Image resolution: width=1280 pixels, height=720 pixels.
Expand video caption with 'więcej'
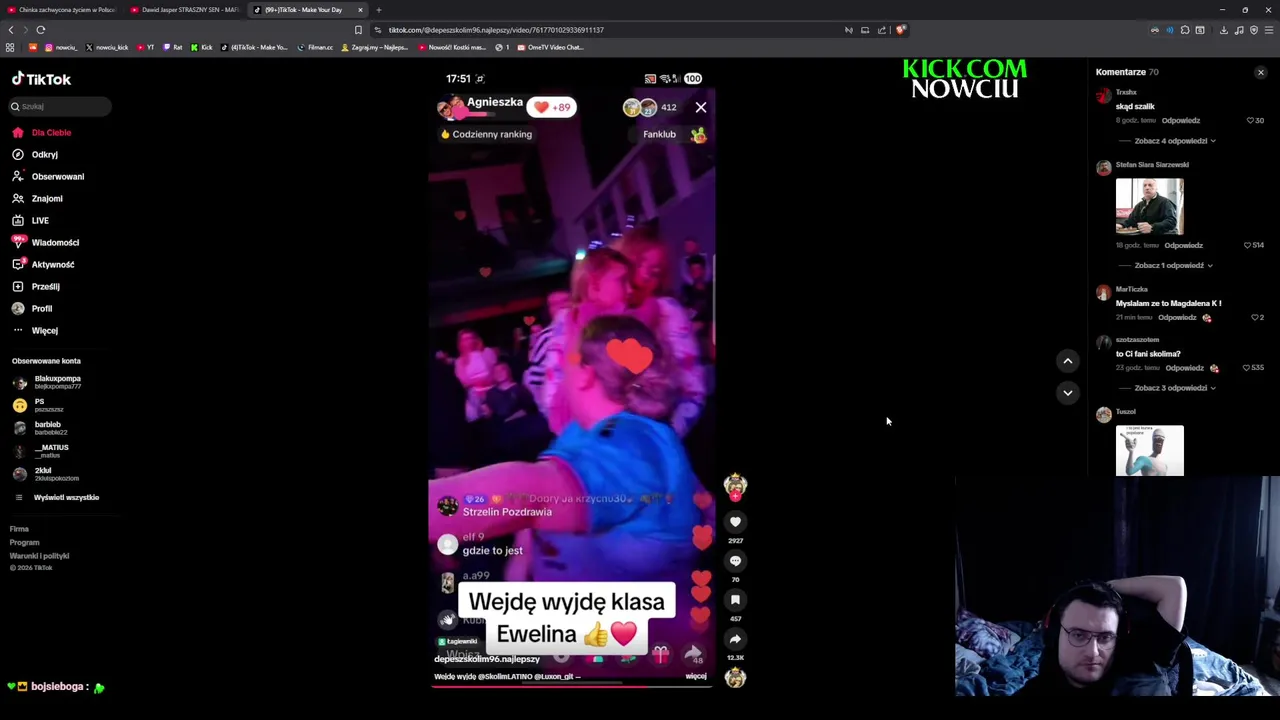point(696,677)
